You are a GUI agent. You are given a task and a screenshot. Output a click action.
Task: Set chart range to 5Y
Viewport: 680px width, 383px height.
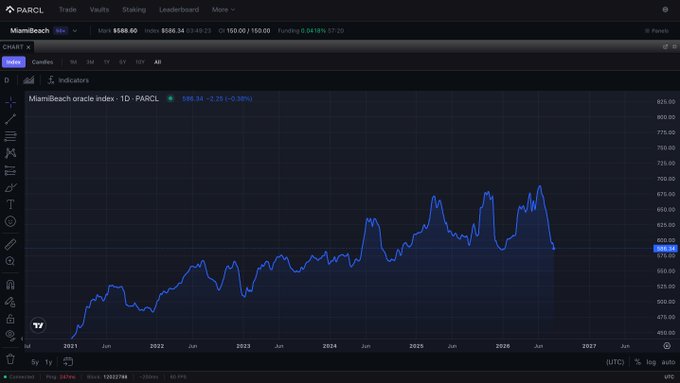pos(123,62)
